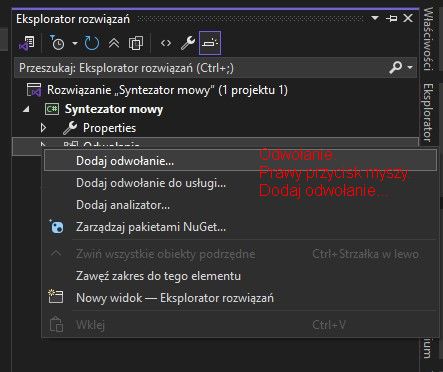Open the vertical Eksplorator side tab
Image resolution: width=443 pixels, height=372 pixels.
point(429,112)
